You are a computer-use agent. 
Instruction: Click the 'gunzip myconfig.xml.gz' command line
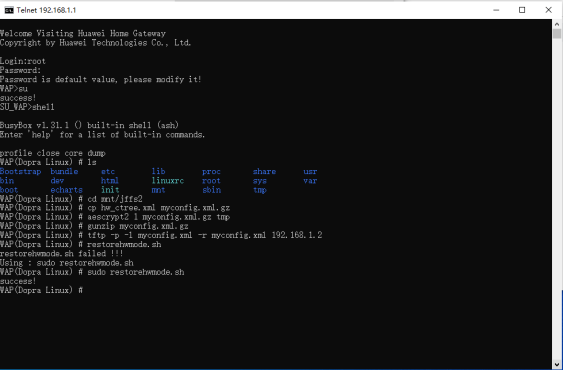click(x=94, y=226)
